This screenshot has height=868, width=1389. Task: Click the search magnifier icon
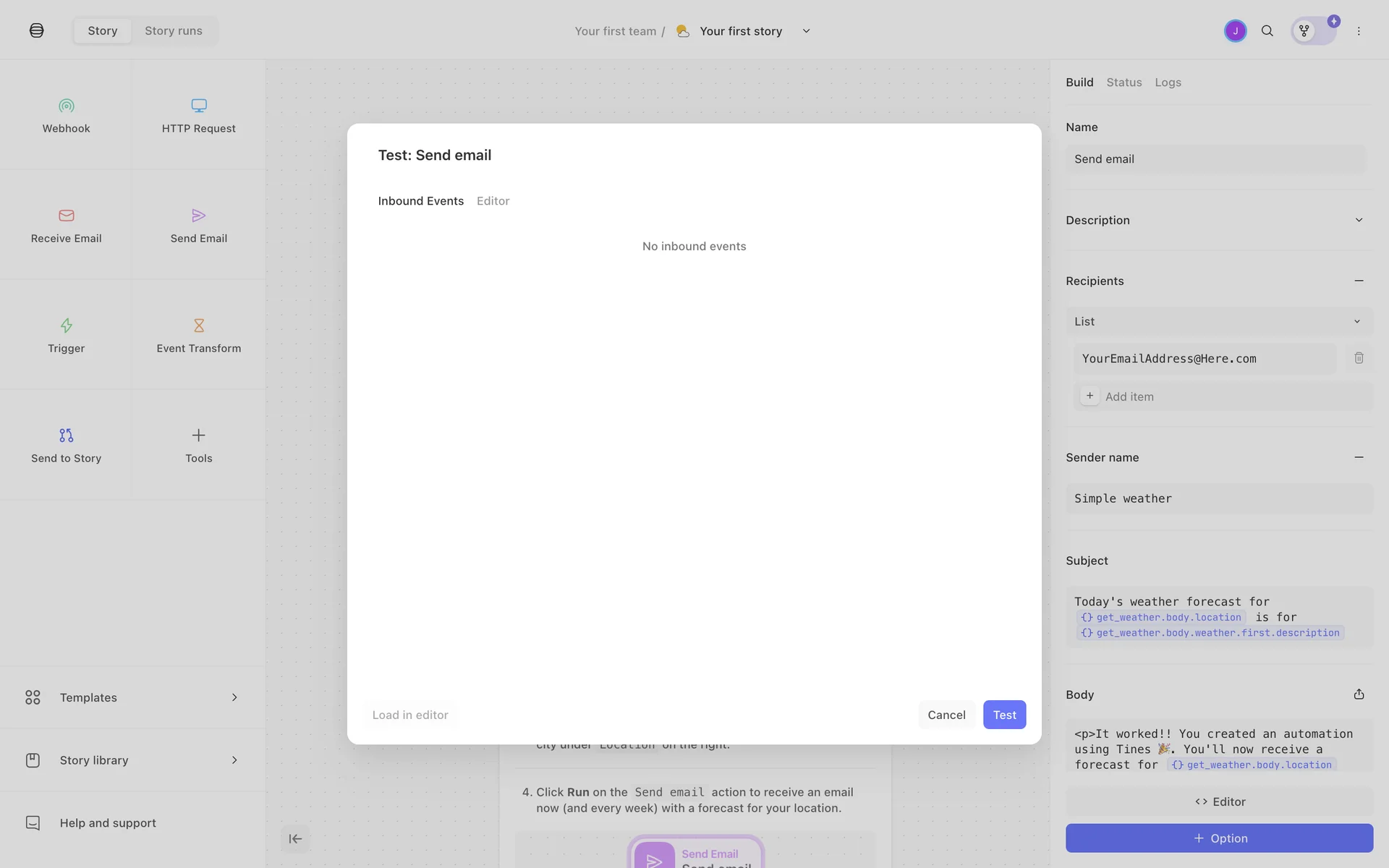[1267, 31]
